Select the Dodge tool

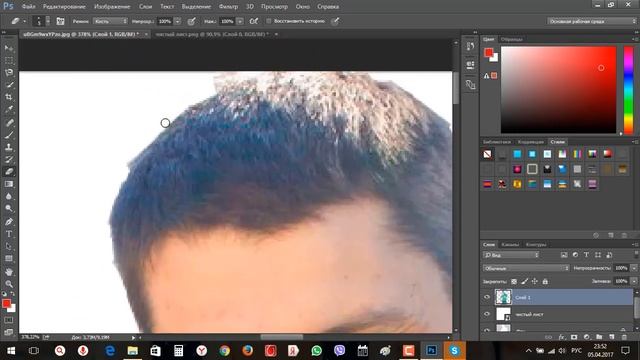[9, 209]
